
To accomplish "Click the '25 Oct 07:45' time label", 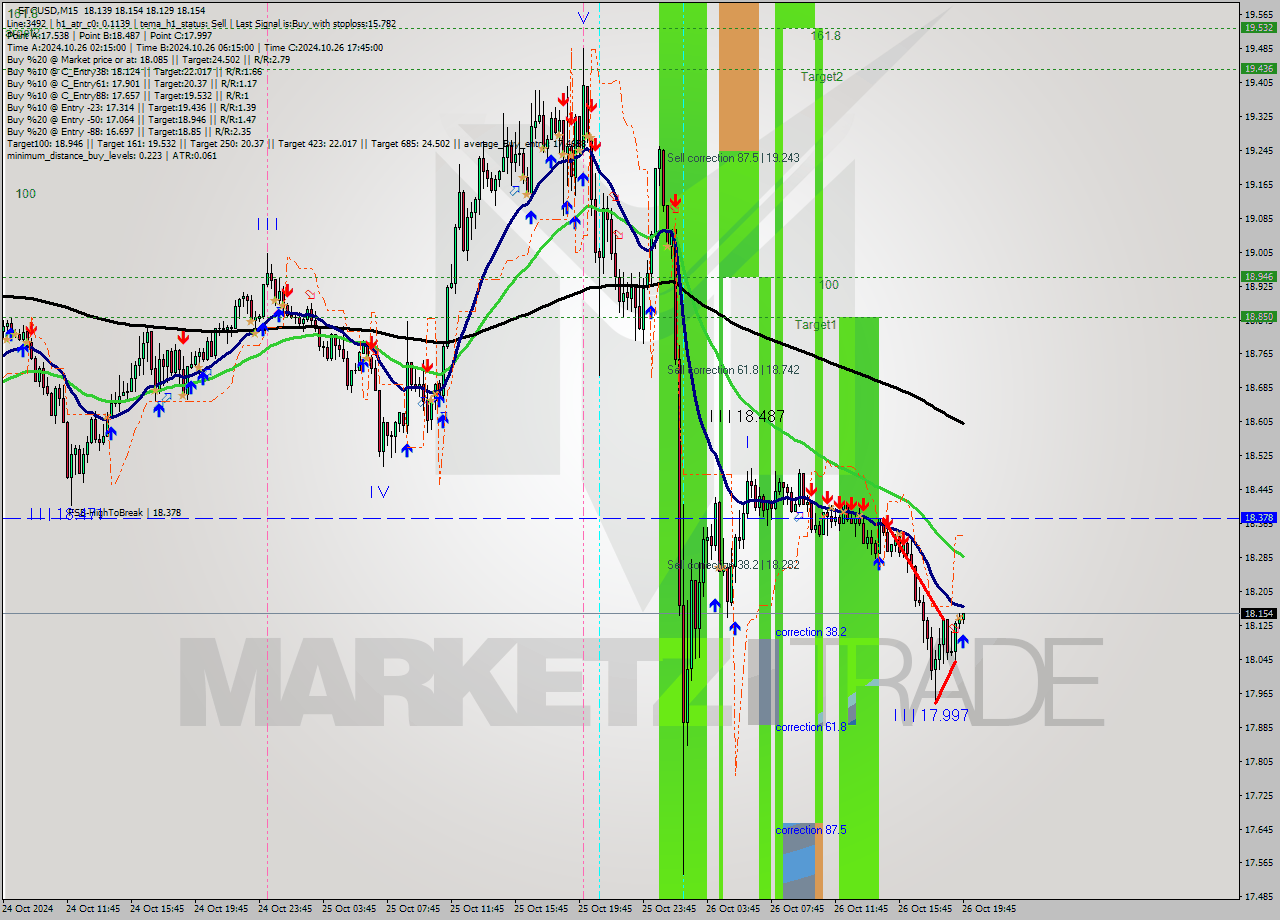I will tap(413, 909).
